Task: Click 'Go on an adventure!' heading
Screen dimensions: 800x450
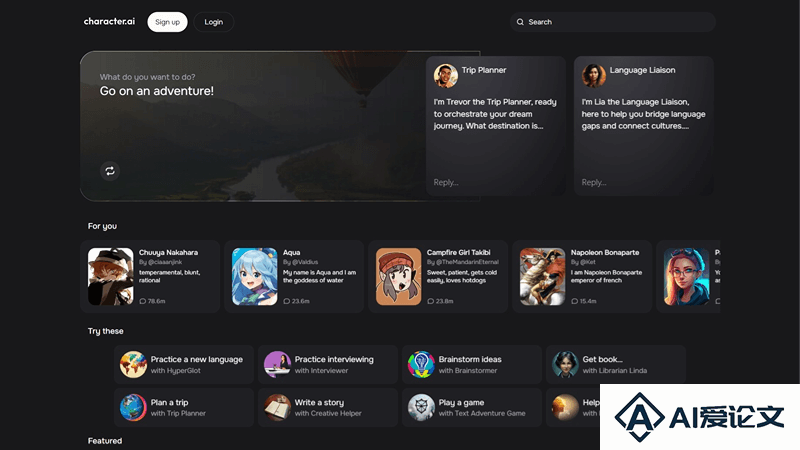Action: coord(157,91)
